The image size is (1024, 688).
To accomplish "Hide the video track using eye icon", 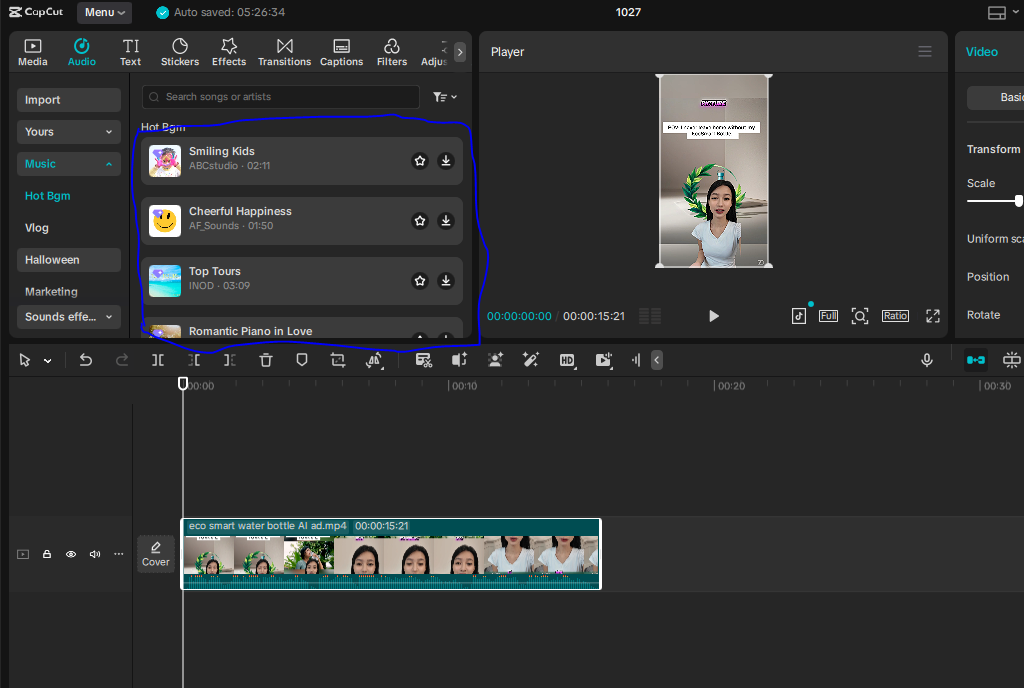I will click(x=71, y=554).
